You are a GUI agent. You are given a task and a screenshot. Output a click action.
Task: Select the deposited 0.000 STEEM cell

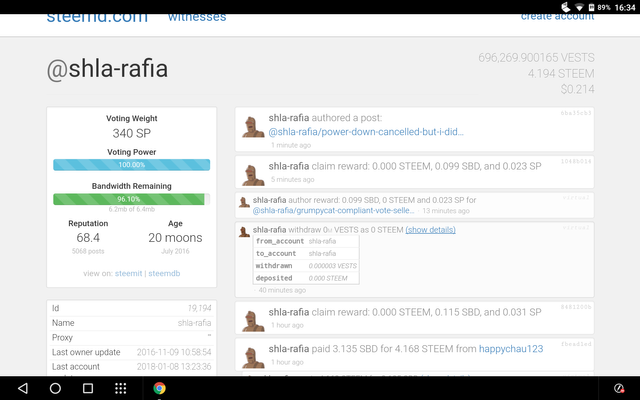click(328, 278)
